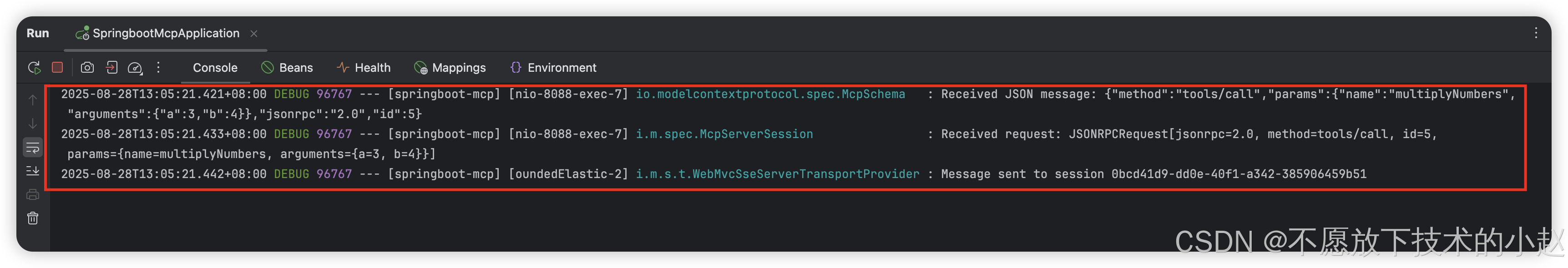Print console output using printer icon
1568x268 pixels.
point(33,195)
